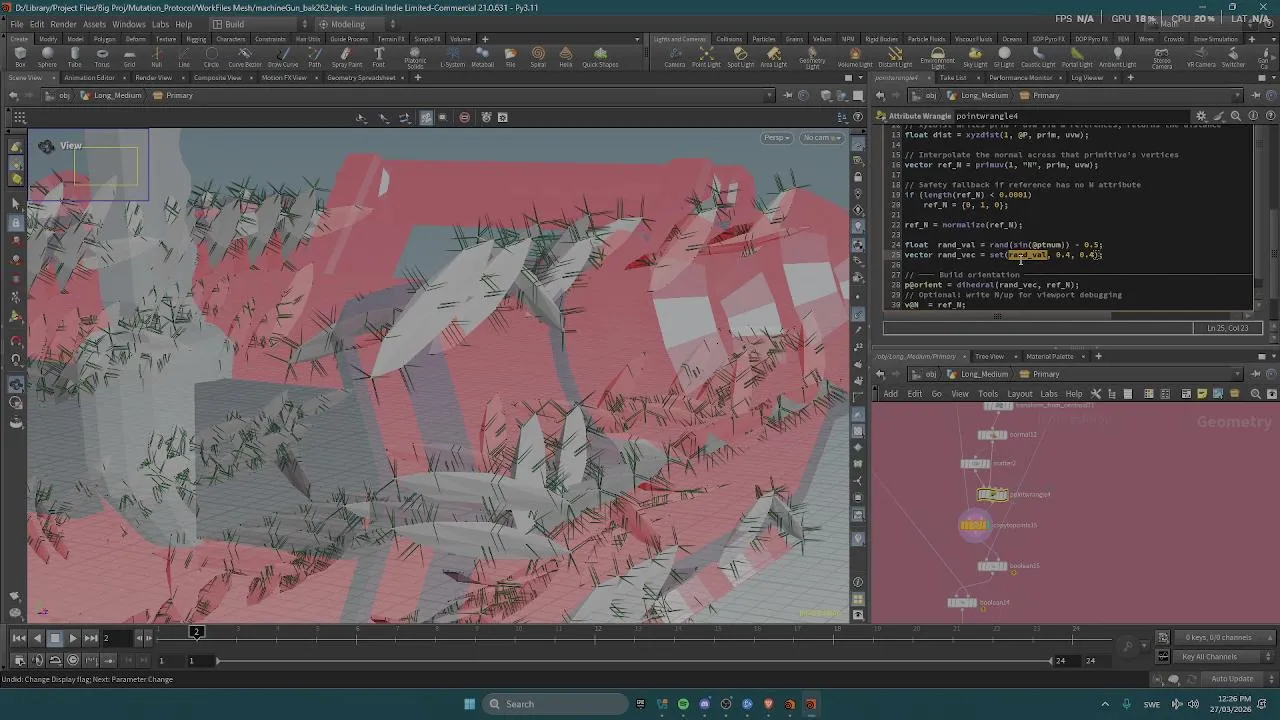Add a Spot Light
The height and width of the screenshot is (720, 1280).
[x=740, y=57]
